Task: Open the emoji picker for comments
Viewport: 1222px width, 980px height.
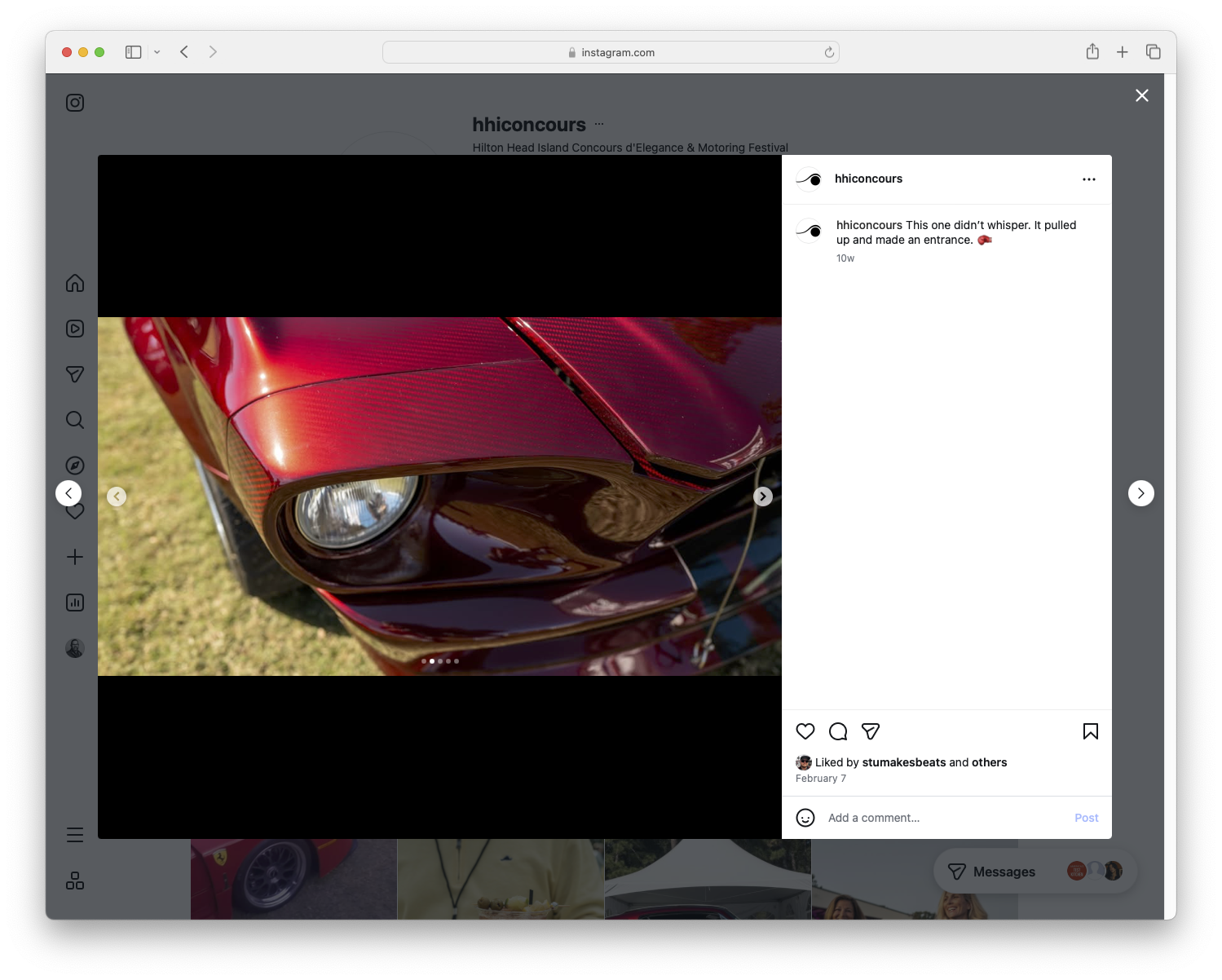Action: (805, 818)
